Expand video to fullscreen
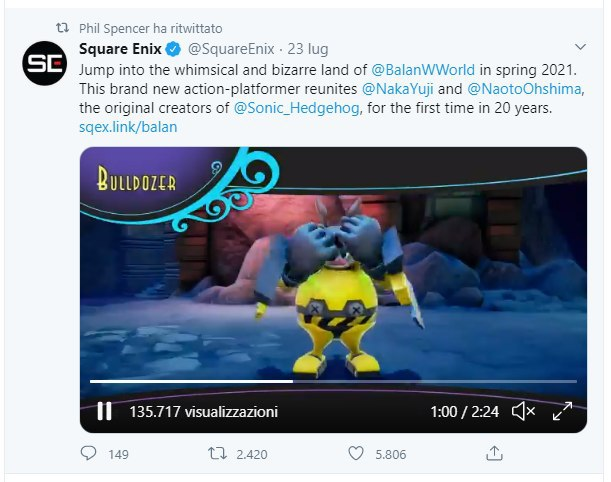 (x=562, y=411)
